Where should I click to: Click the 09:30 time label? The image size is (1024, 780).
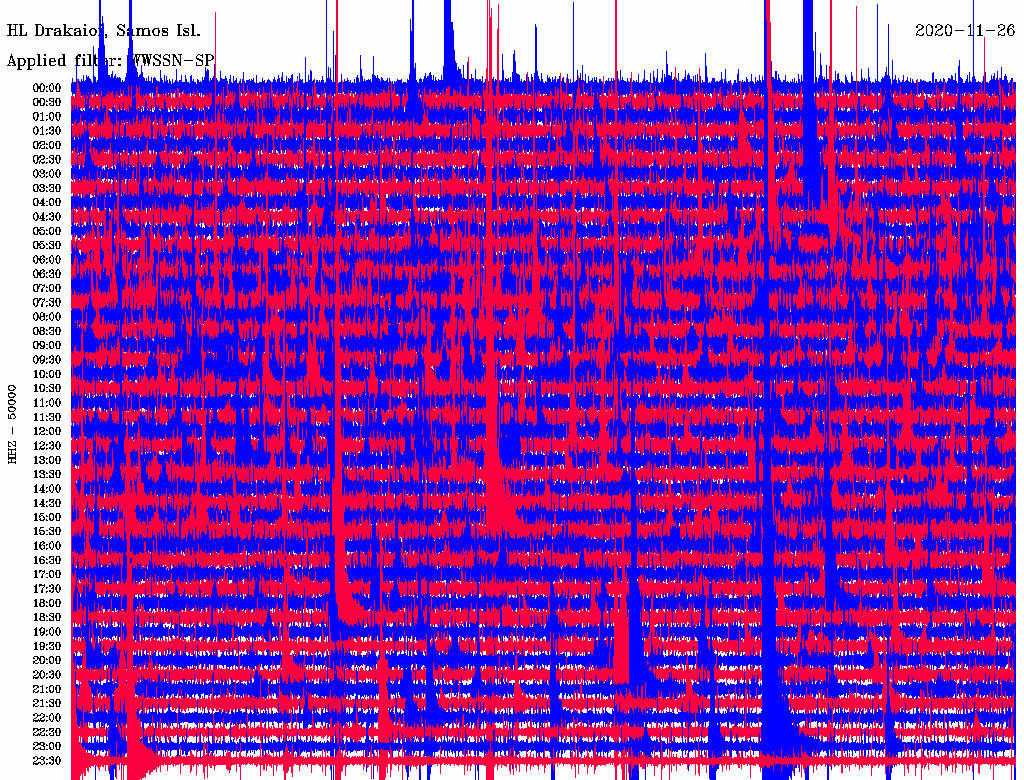pos(47,360)
